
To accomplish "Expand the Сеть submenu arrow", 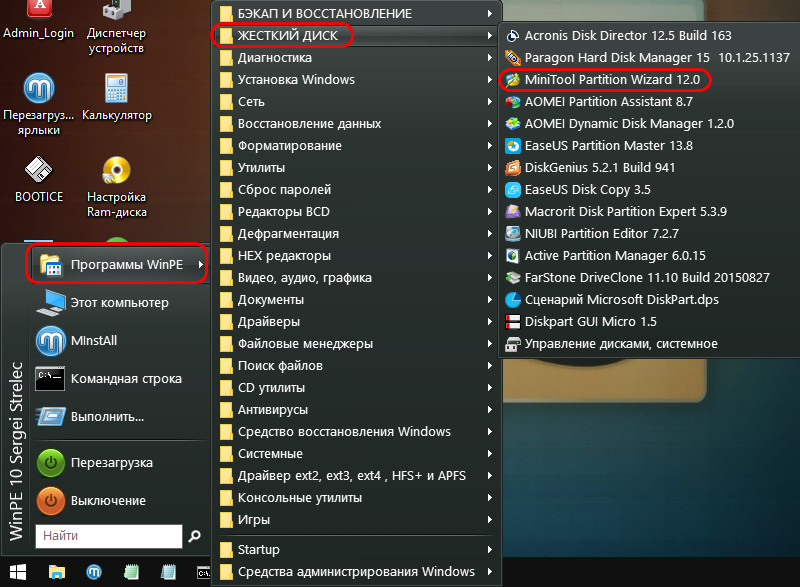I will [490, 101].
